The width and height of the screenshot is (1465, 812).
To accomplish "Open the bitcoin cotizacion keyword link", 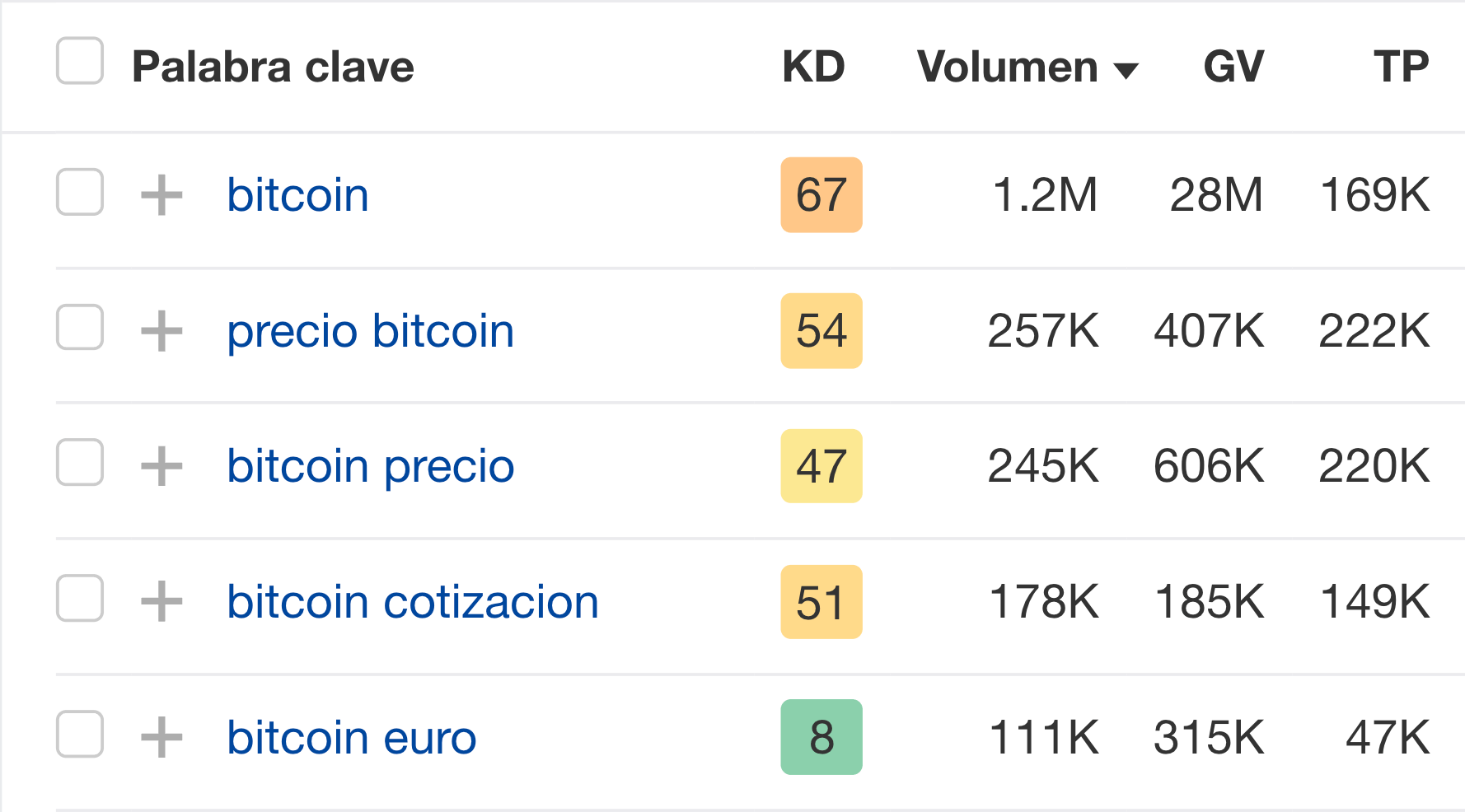I will [412, 601].
